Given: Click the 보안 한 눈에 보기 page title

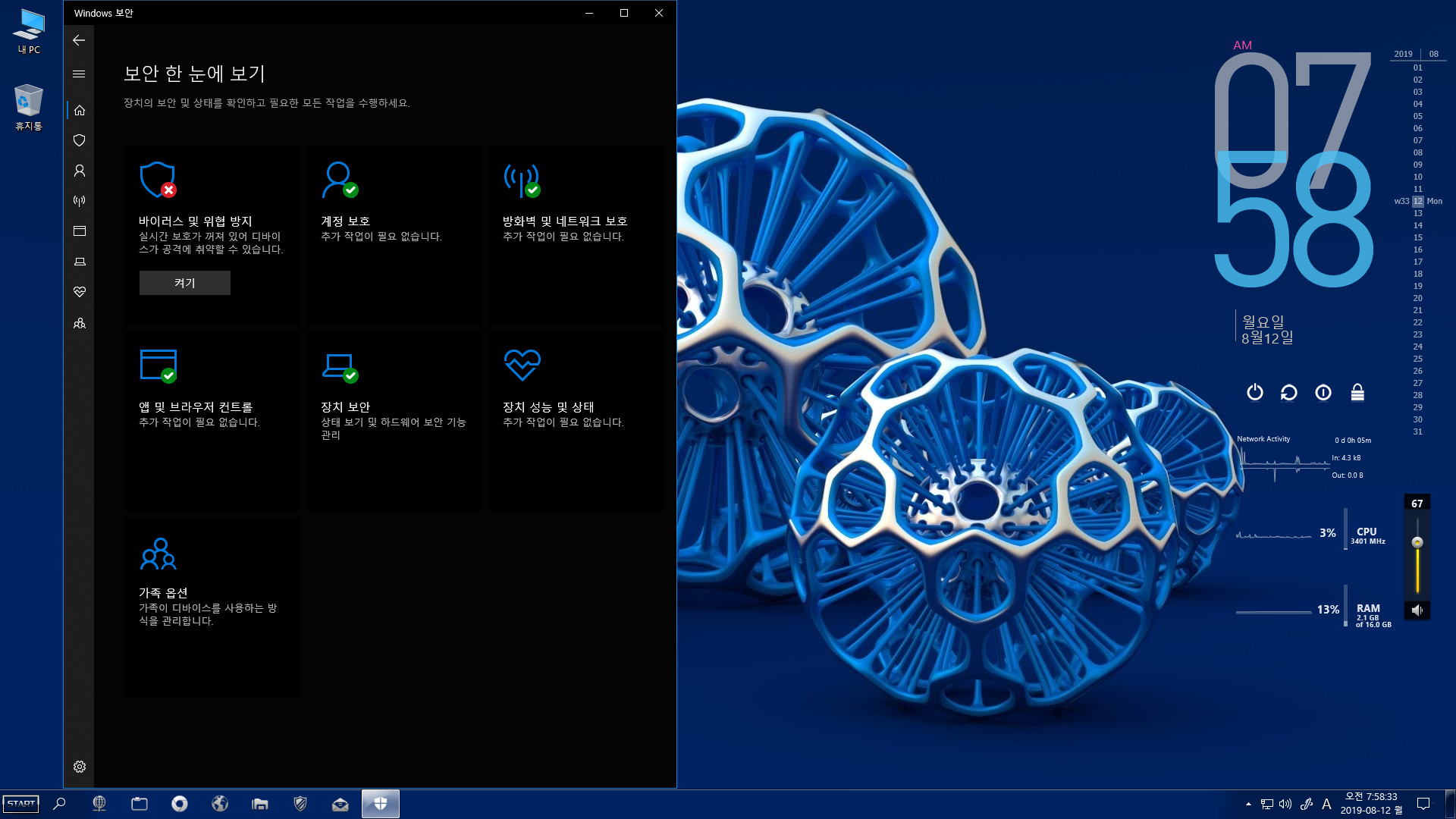Looking at the screenshot, I should tap(194, 74).
